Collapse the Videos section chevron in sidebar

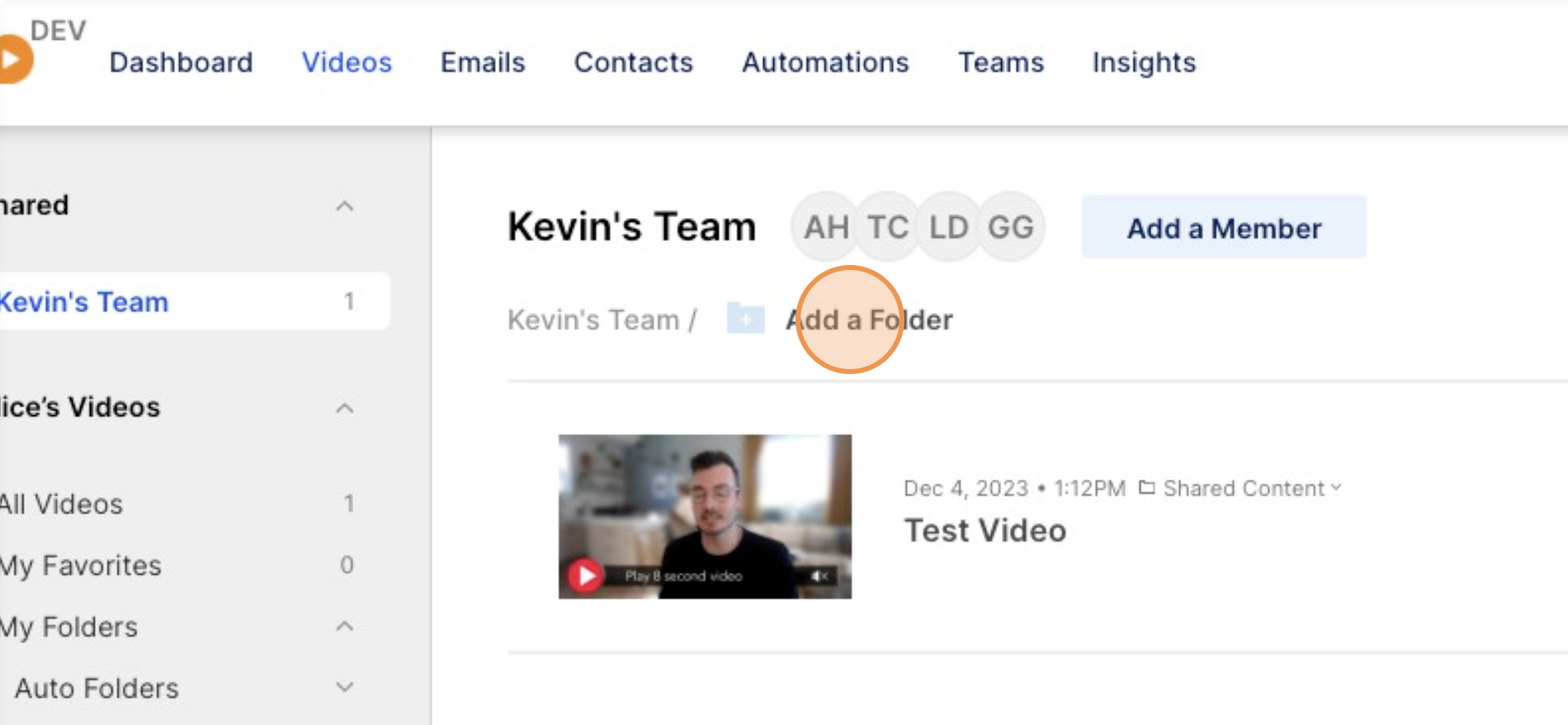coord(345,408)
